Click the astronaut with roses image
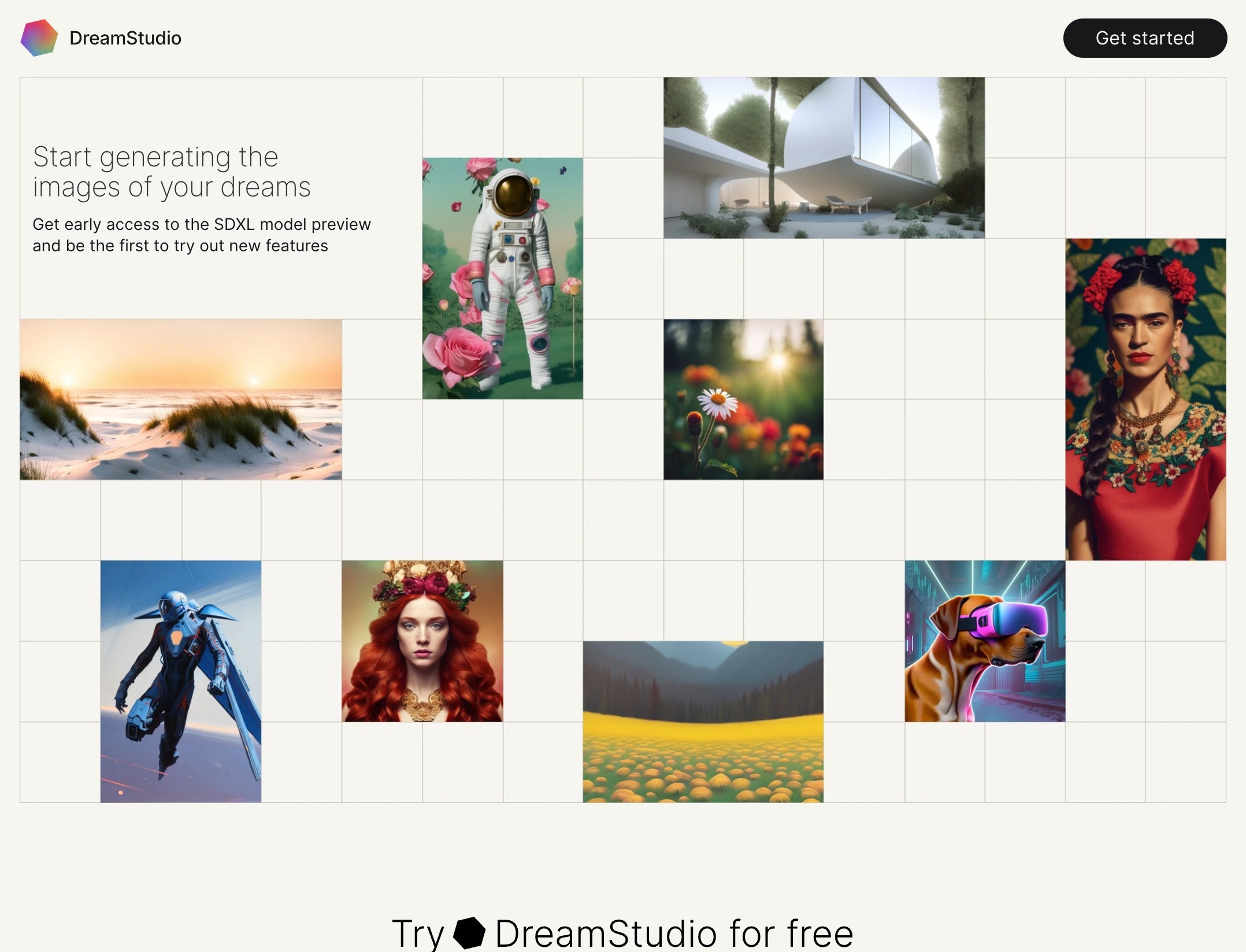1246x952 pixels. click(503, 278)
